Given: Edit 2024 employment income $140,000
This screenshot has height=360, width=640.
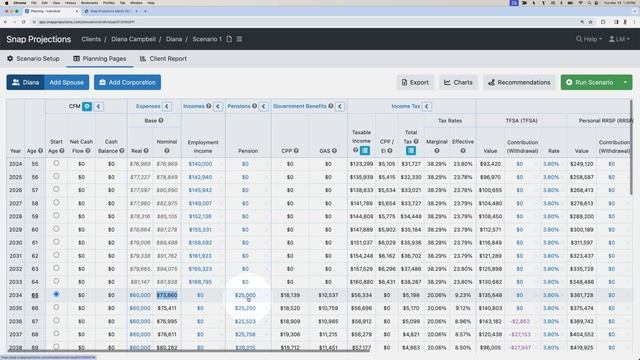Looking at the screenshot, I should point(200,164).
